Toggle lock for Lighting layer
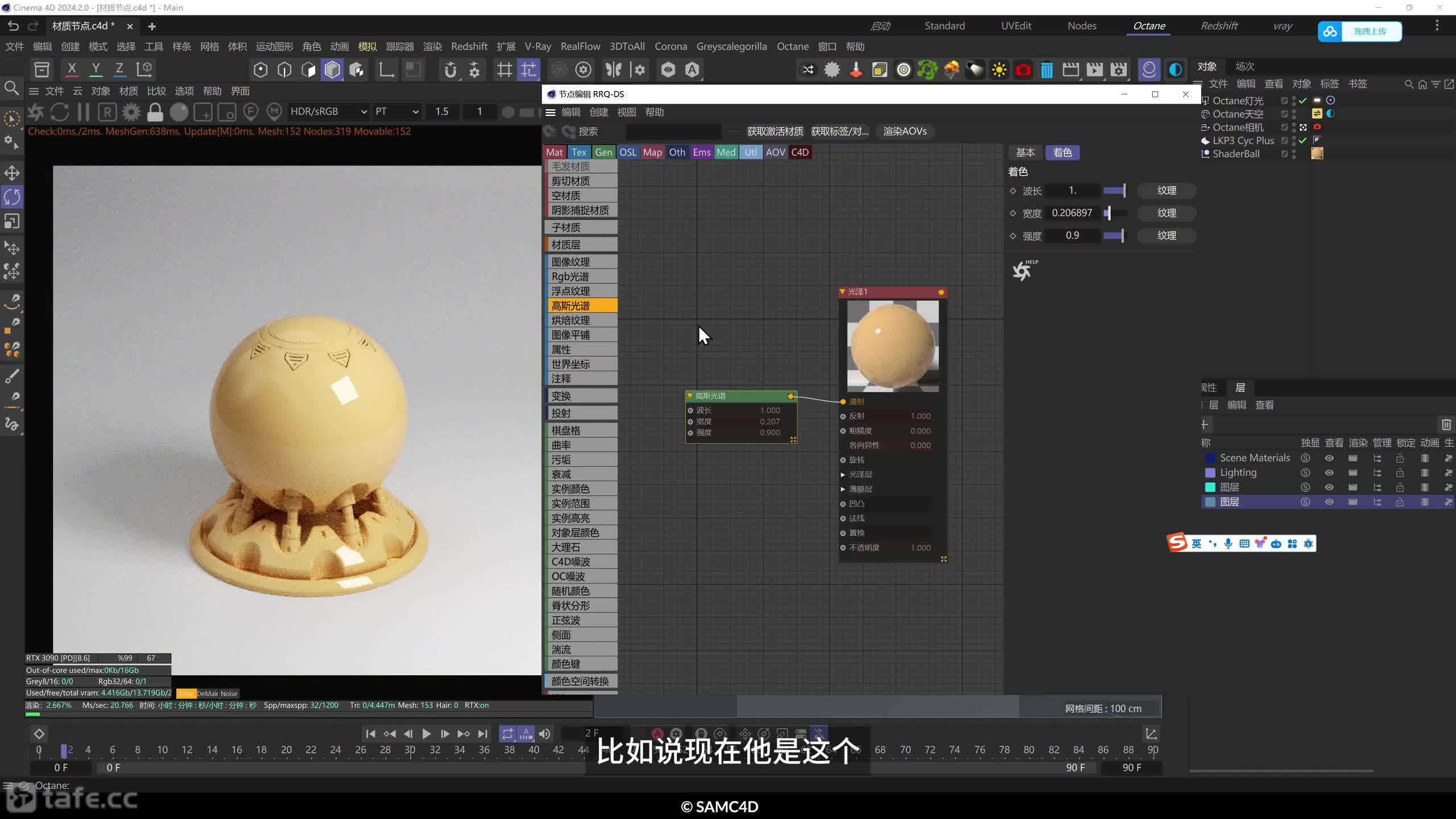This screenshot has height=819, width=1456. click(x=1400, y=473)
